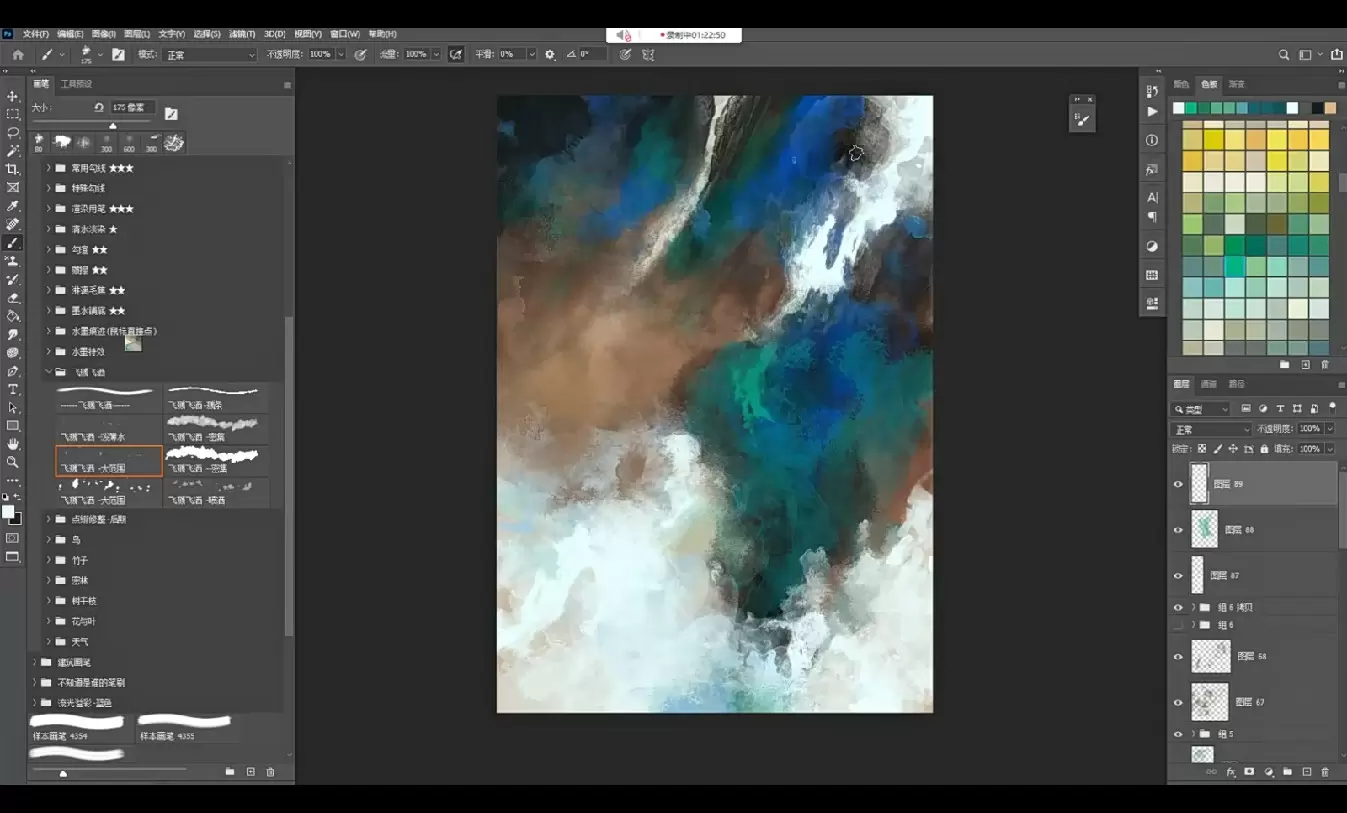
Task: Hide the 组 6 拷贝 group
Action: tap(1178, 607)
